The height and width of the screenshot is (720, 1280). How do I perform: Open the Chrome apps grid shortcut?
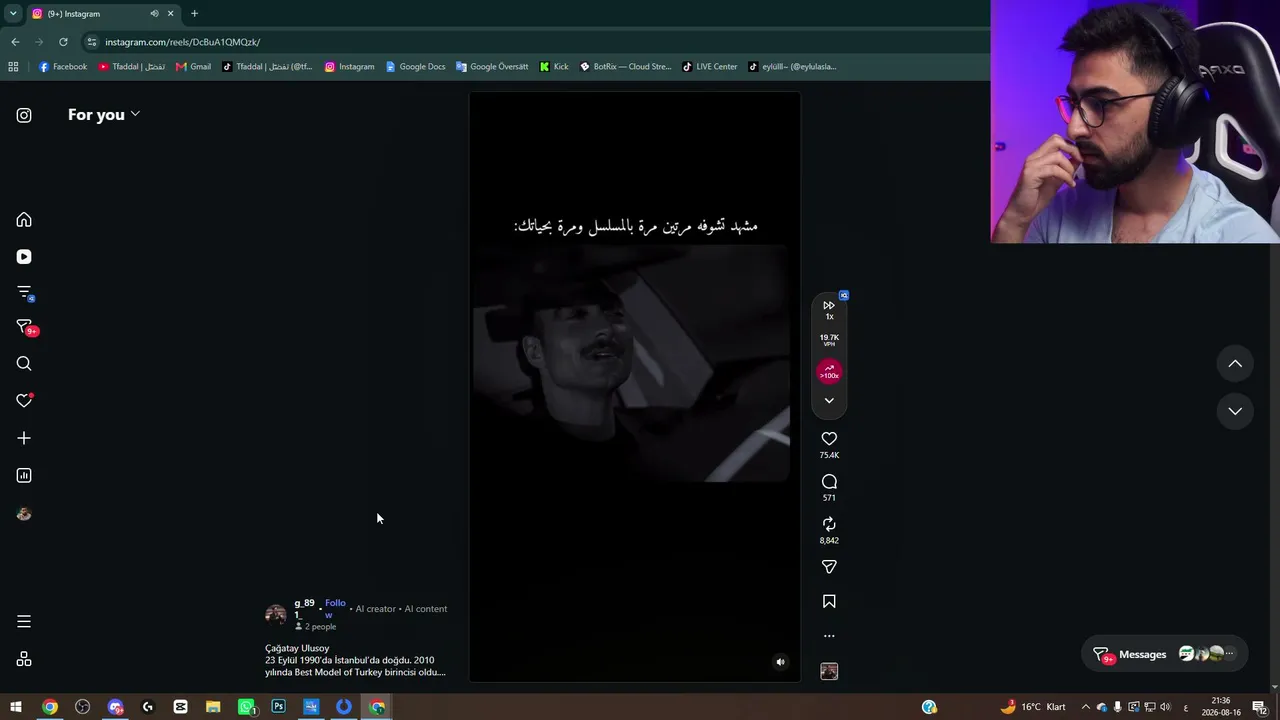tap(13, 67)
